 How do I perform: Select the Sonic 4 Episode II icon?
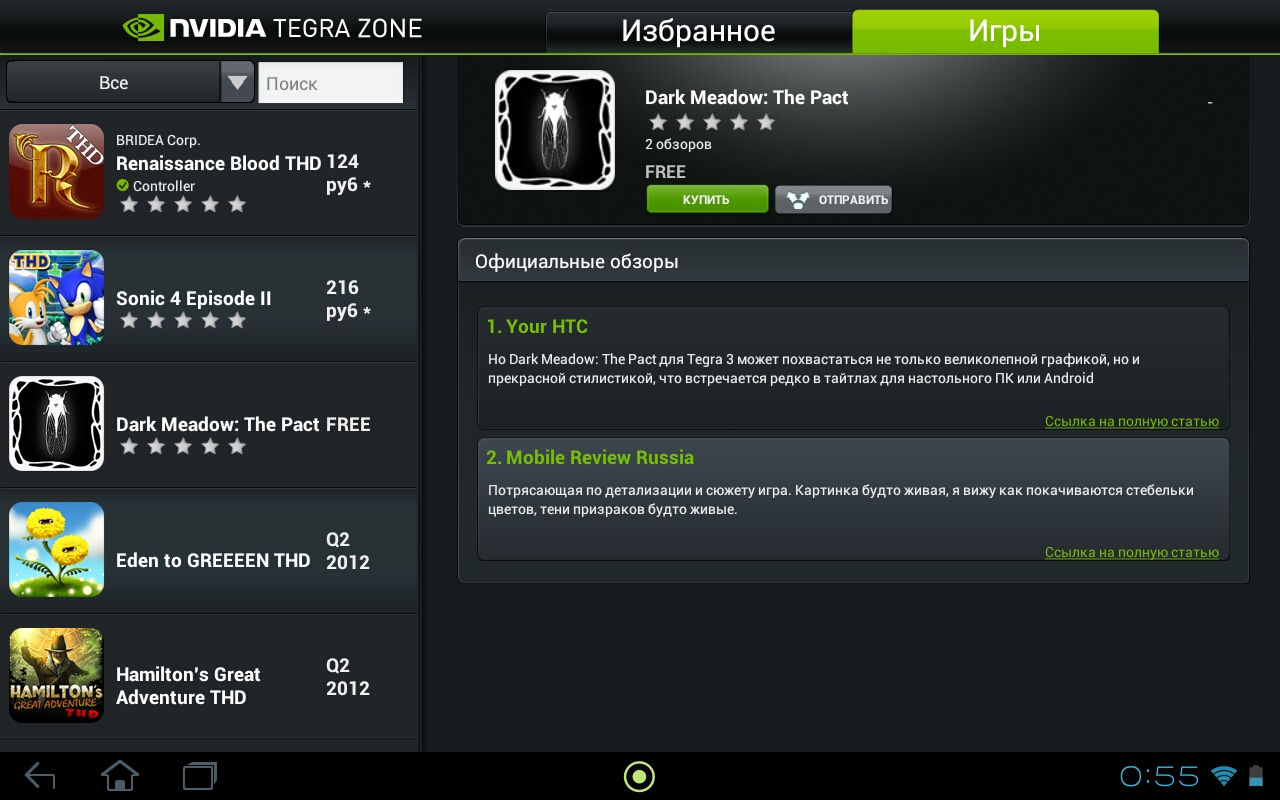[x=57, y=297]
